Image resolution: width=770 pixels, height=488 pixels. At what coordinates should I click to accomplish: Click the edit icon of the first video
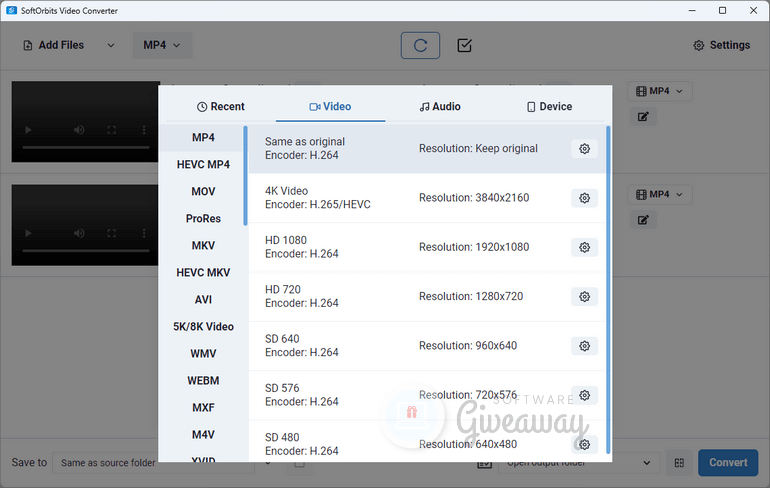click(643, 116)
